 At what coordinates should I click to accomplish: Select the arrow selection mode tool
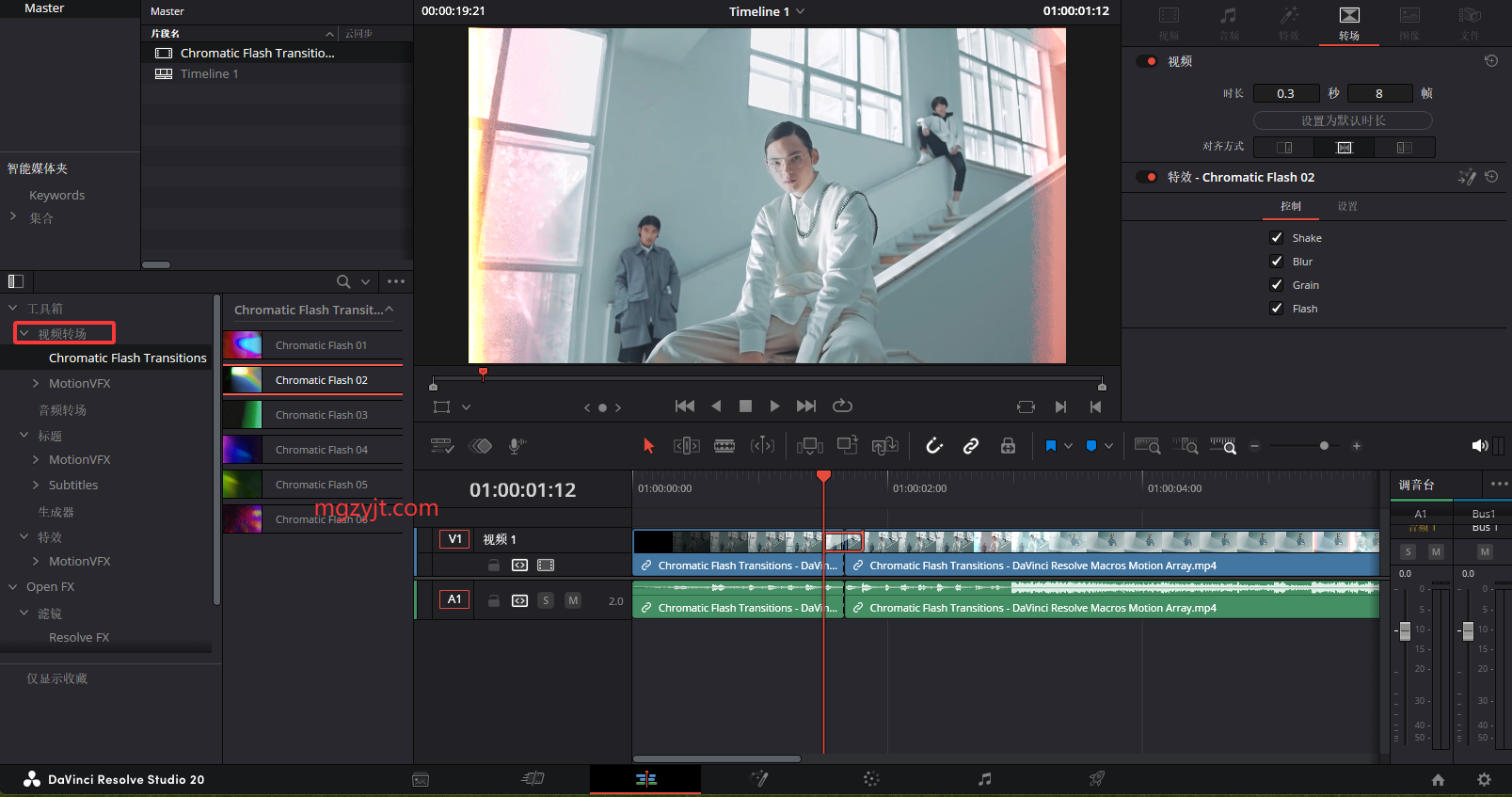click(x=648, y=446)
